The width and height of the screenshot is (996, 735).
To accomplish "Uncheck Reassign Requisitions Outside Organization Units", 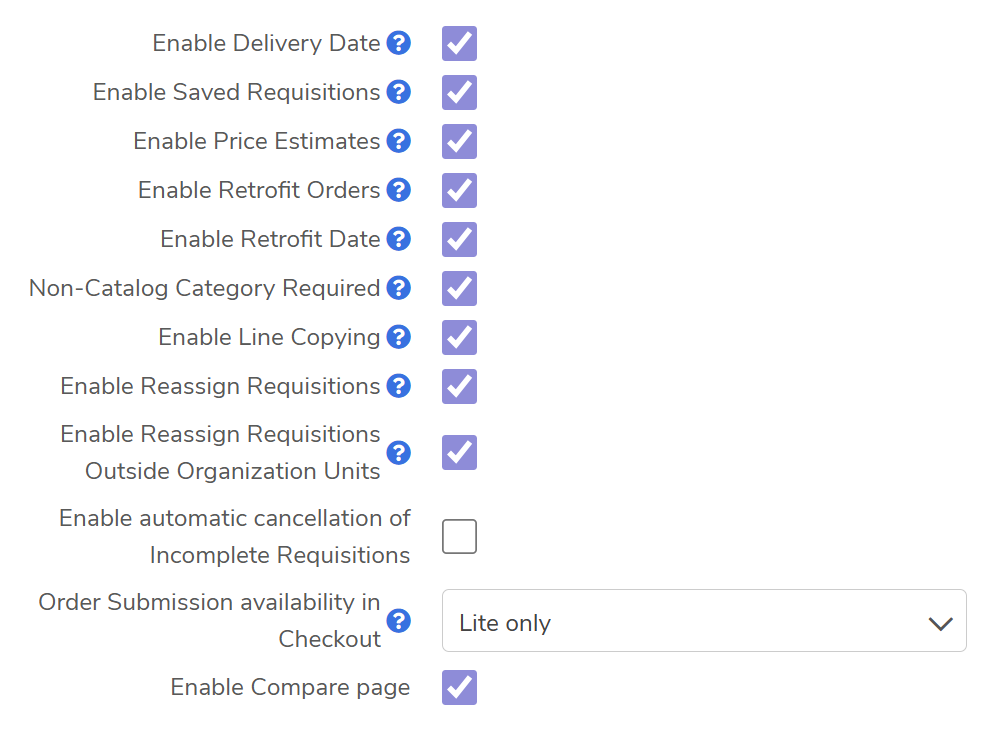I will point(459,452).
